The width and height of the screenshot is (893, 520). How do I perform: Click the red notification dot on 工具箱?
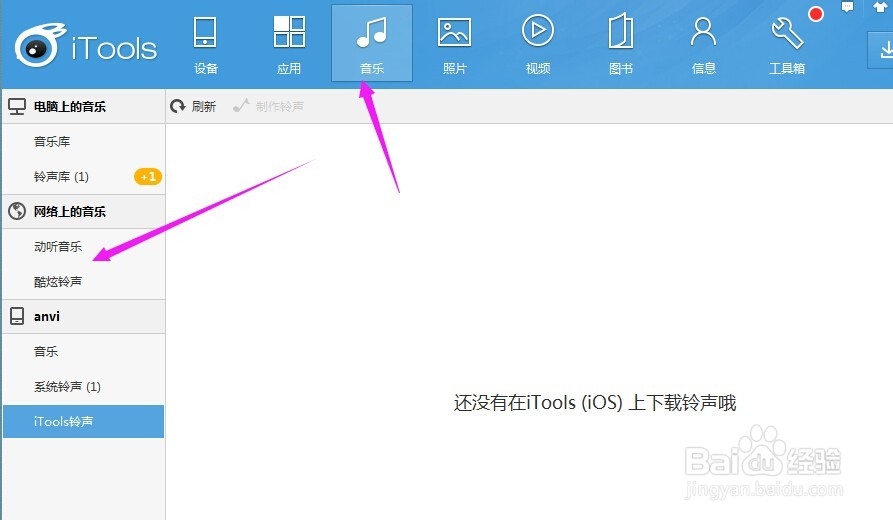[x=816, y=14]
